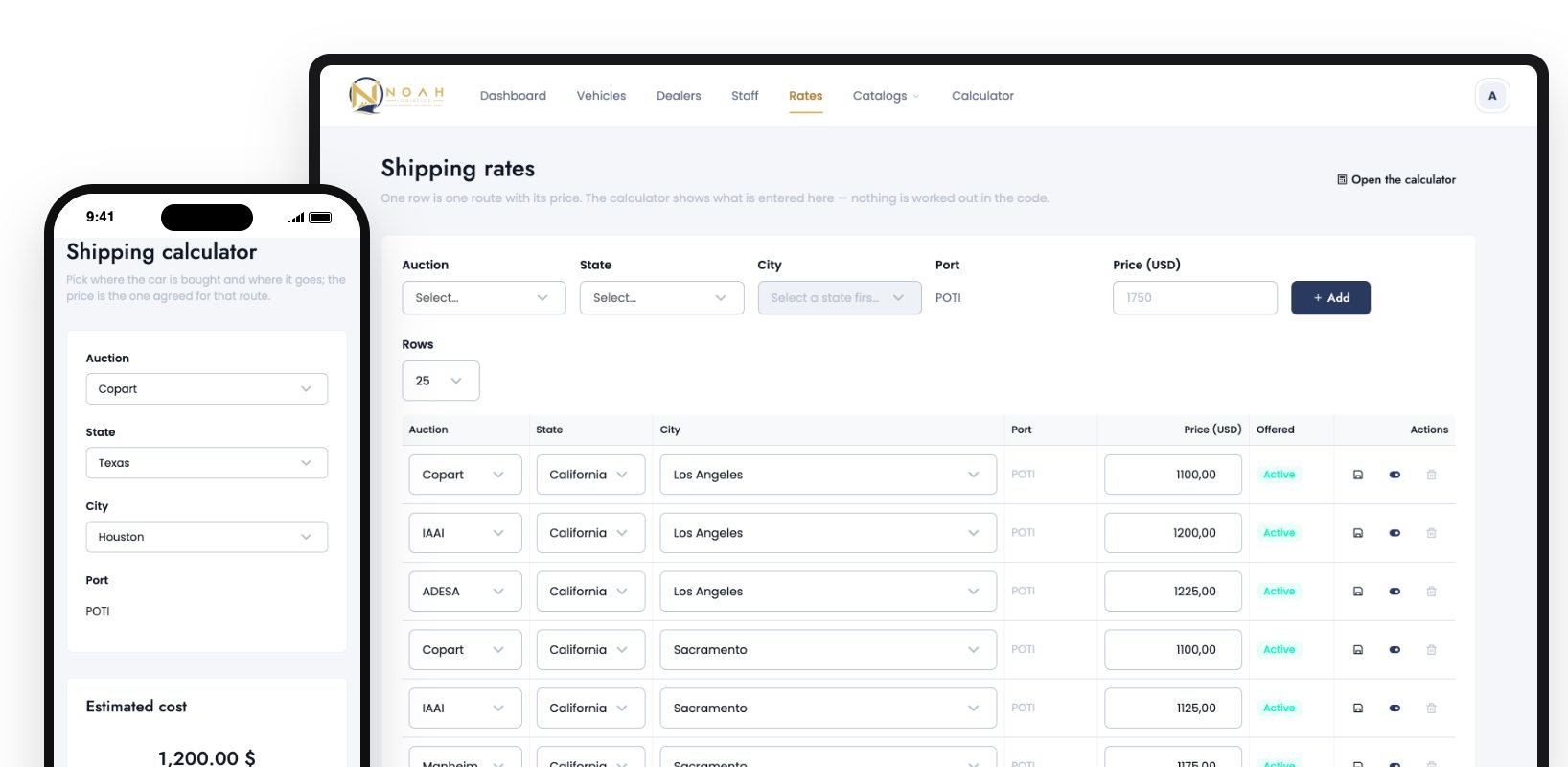Click the NOAH logo in the header

coord(397,95)
